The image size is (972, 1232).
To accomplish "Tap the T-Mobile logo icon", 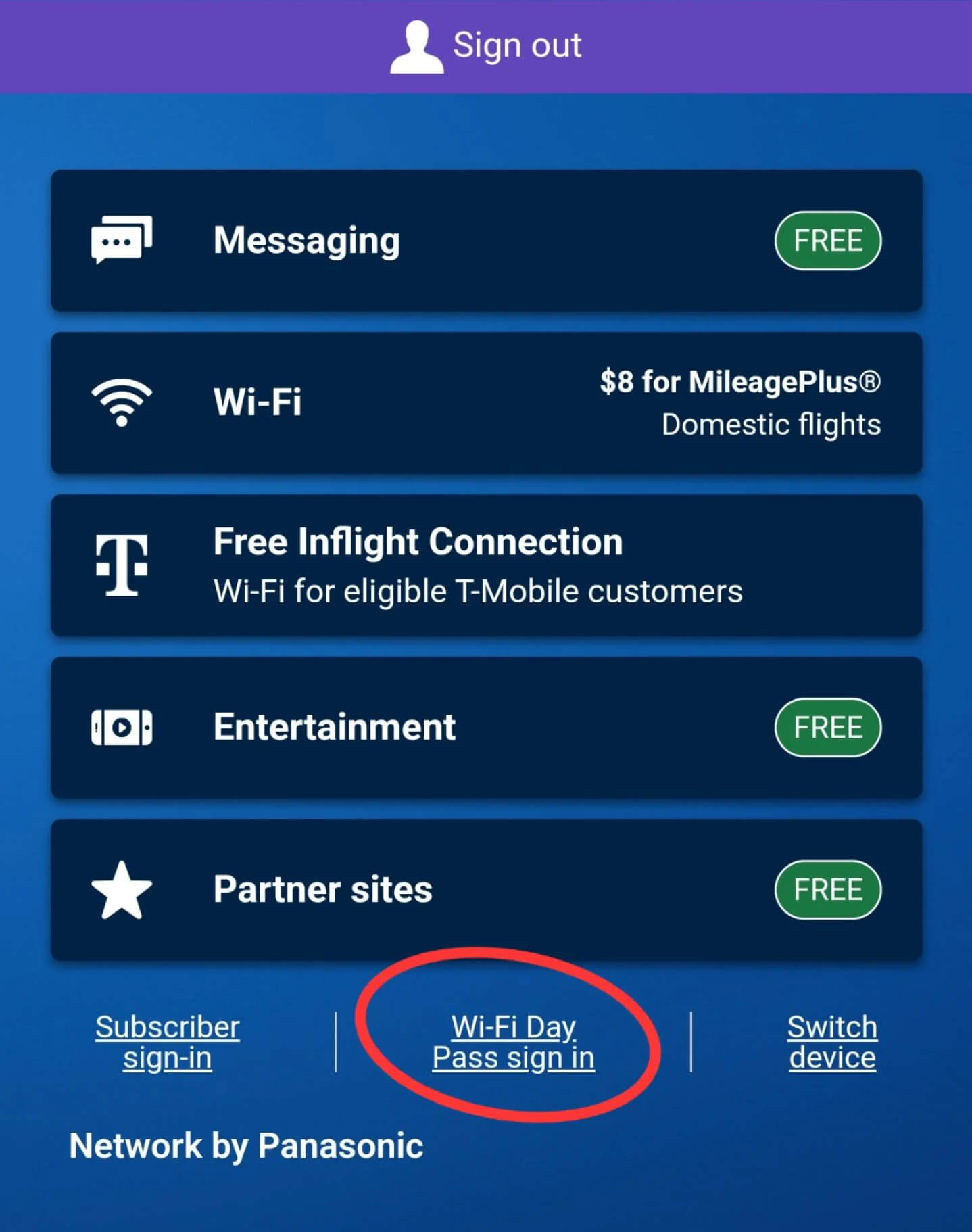I will [122, 565].
